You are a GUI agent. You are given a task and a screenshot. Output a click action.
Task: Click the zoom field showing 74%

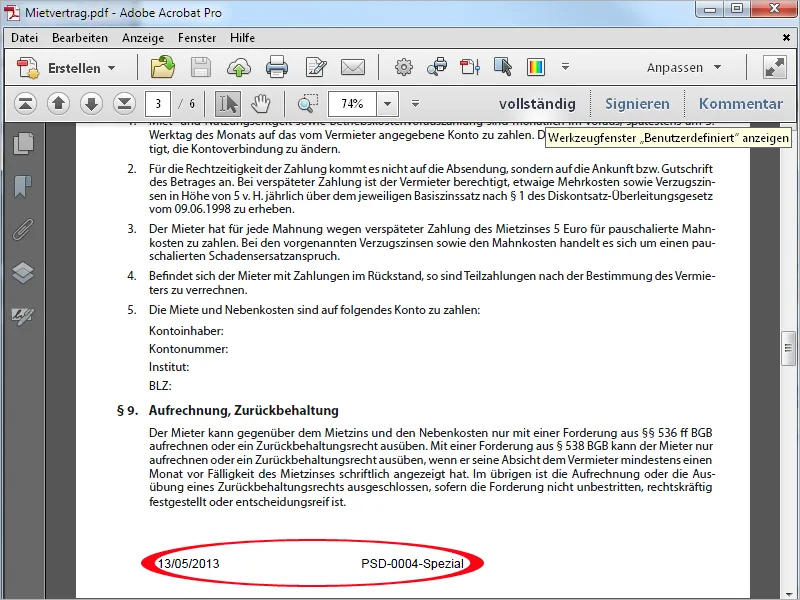(352, 104)
